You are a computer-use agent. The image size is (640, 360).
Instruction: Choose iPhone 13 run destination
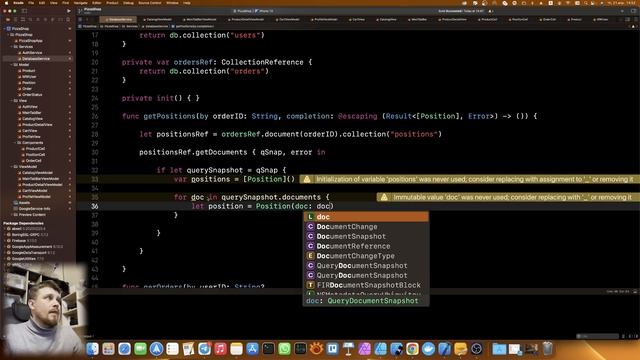click(x=264, y=11)
